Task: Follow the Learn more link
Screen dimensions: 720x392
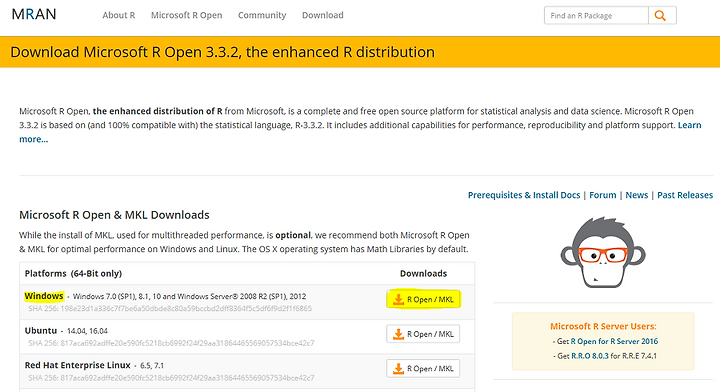Action: click(689, 125)
